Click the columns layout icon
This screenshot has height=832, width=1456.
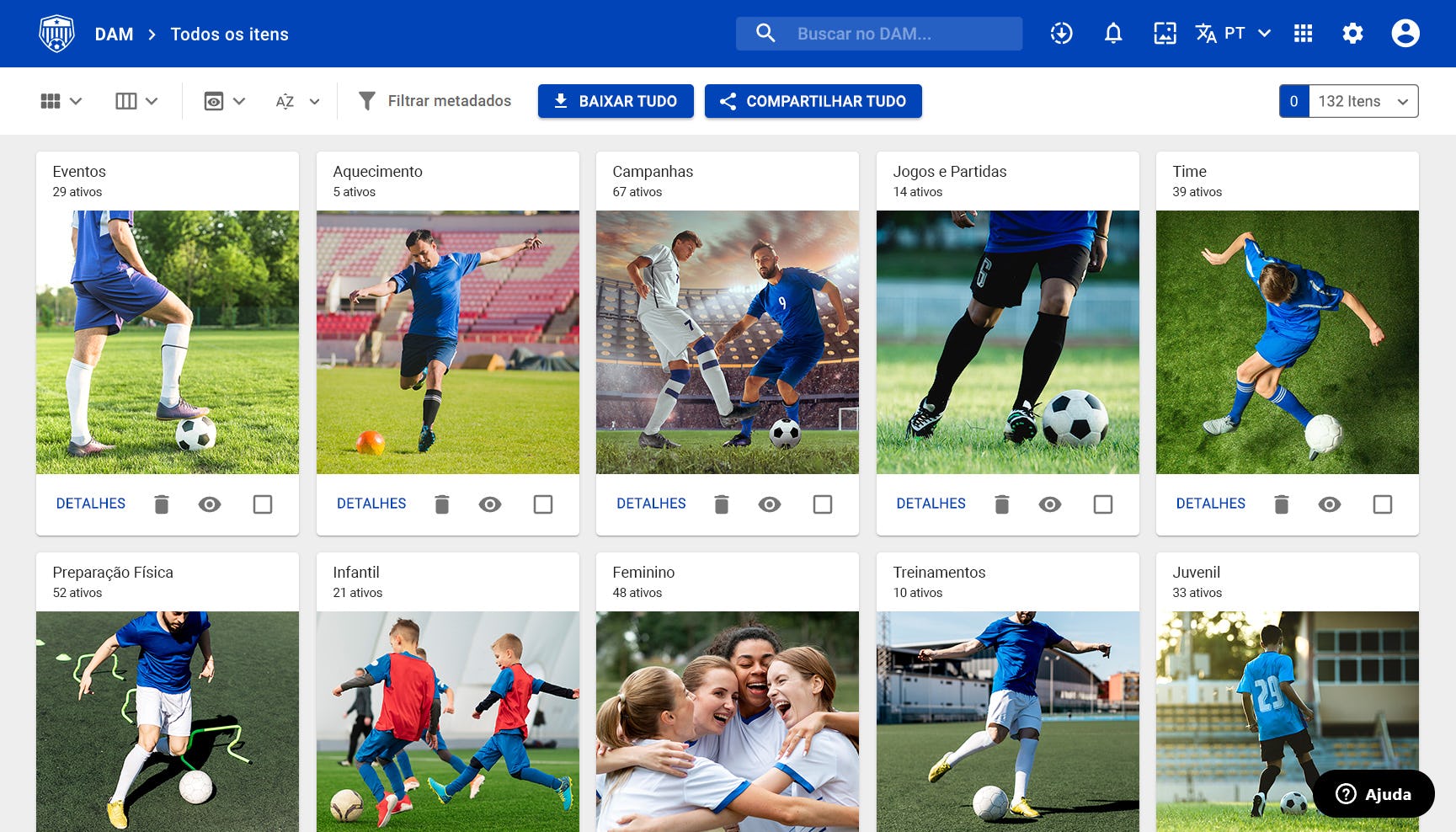coord(125,101)
